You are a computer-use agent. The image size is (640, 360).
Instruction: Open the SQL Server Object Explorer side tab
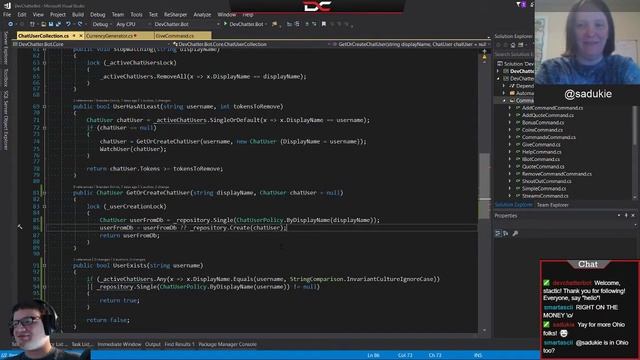click(5, 120)
